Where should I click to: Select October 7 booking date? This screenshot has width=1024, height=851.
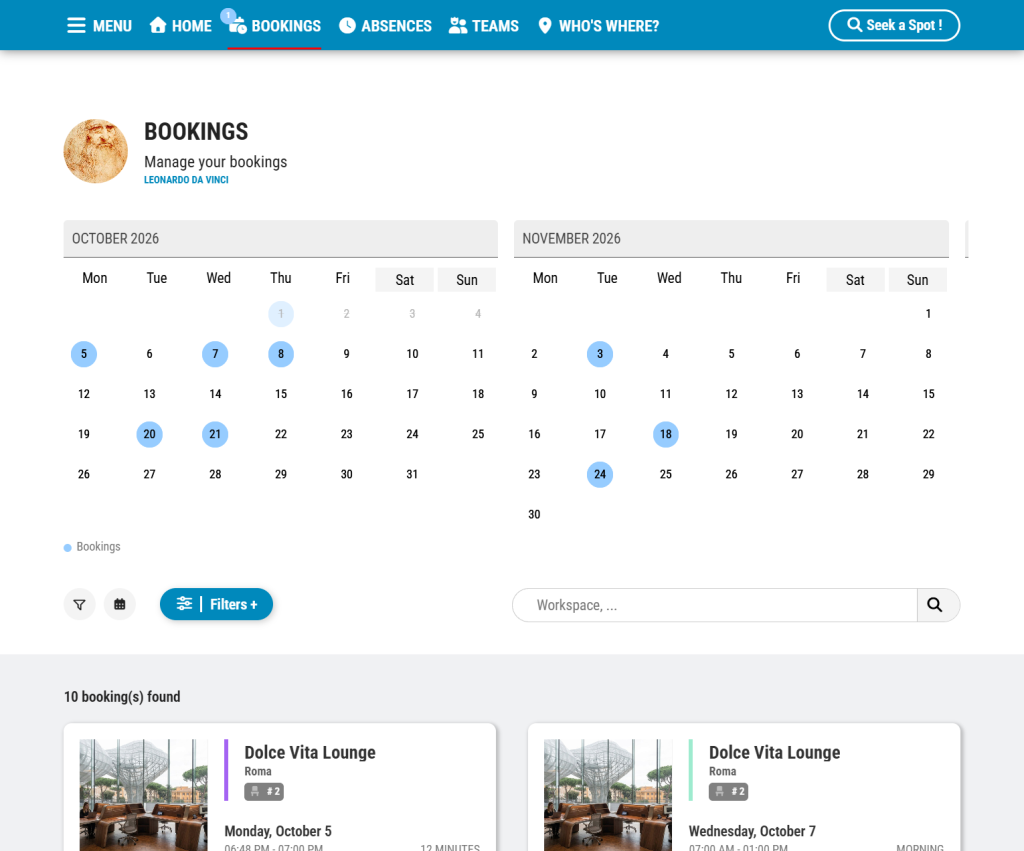(215, 354)
